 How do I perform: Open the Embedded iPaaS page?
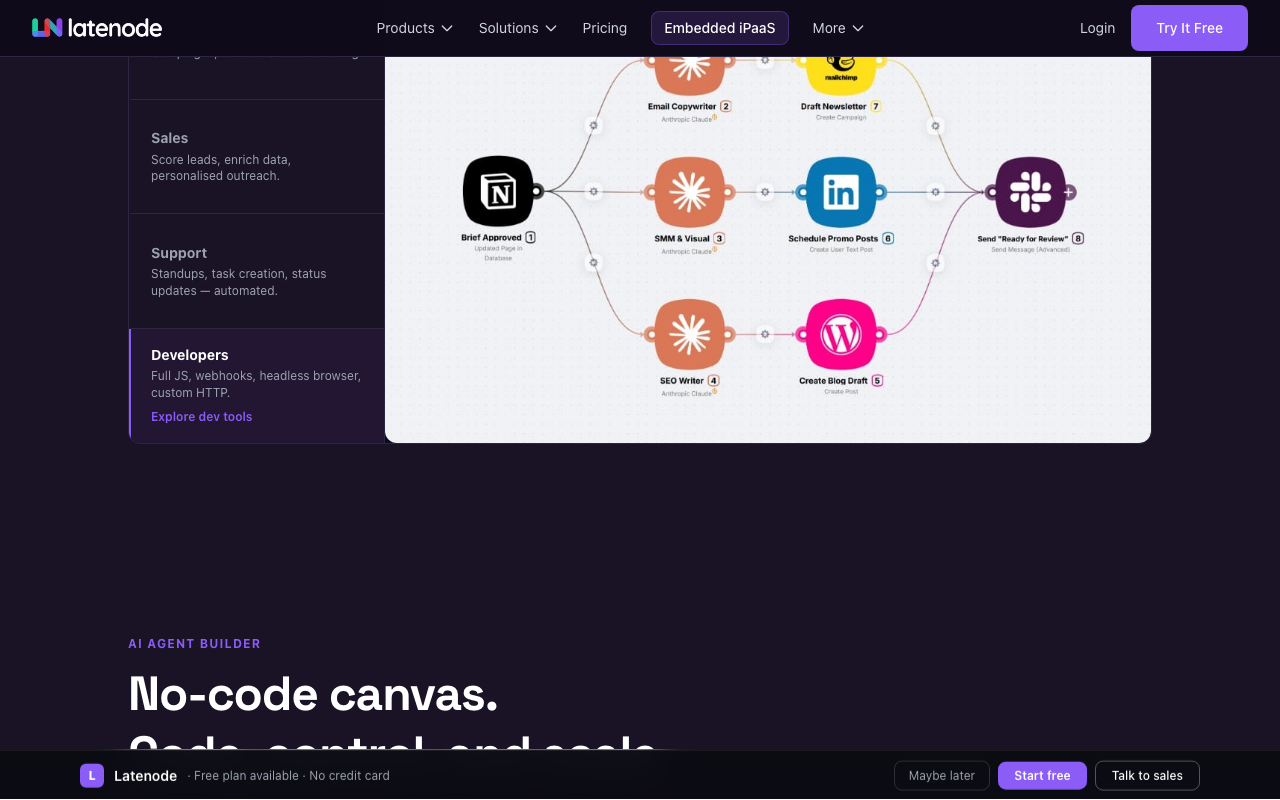click(720, 28)
